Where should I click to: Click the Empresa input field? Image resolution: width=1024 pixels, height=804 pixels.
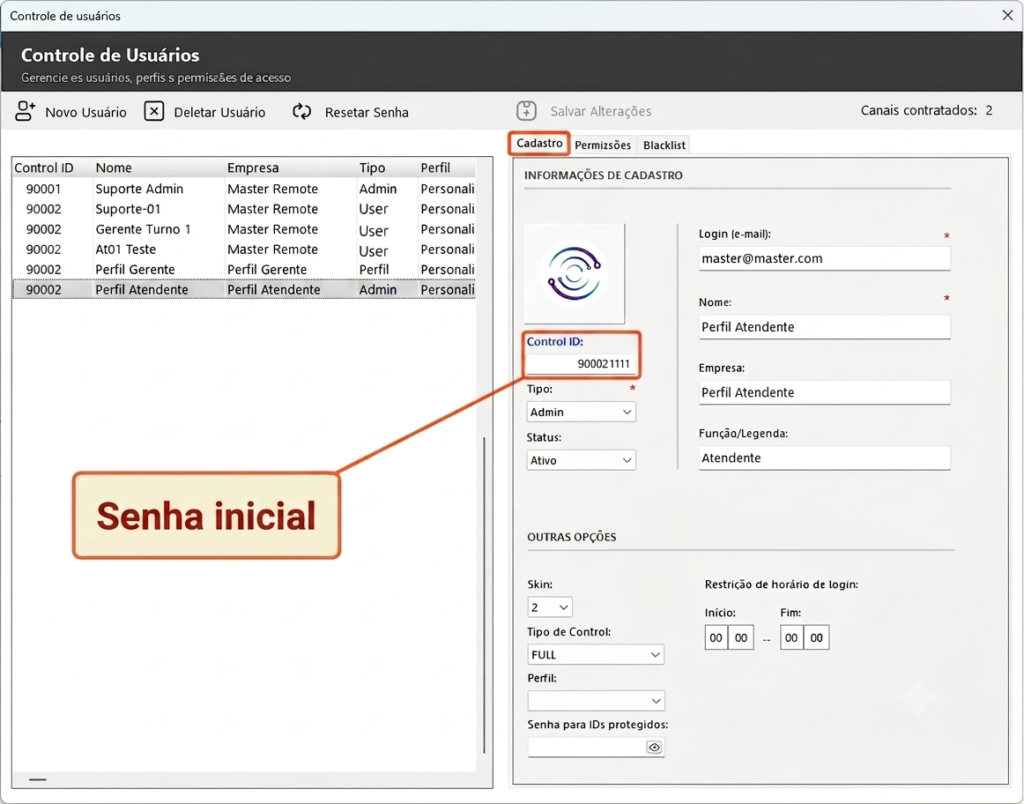coord(824,393)
